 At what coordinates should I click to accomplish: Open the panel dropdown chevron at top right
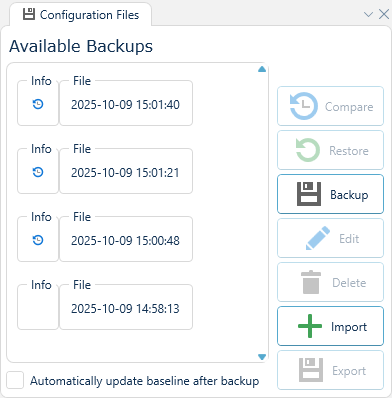(368, 15)
